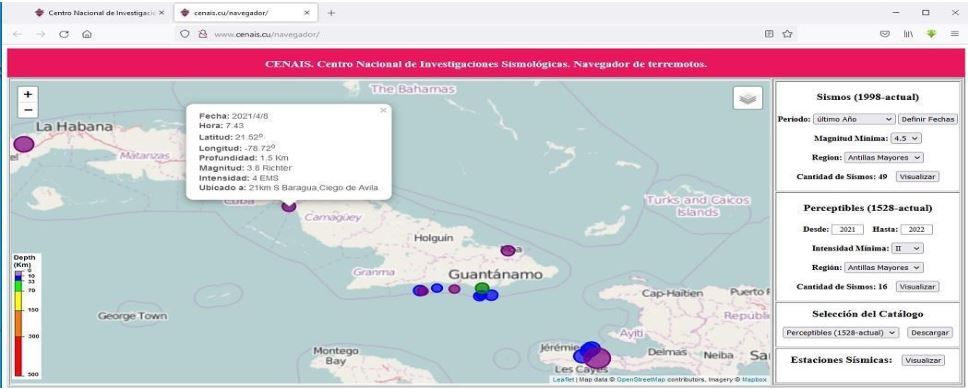Click the Holguín map label
This screenshot has height=389, width=968.
click(x=434, y=238)
